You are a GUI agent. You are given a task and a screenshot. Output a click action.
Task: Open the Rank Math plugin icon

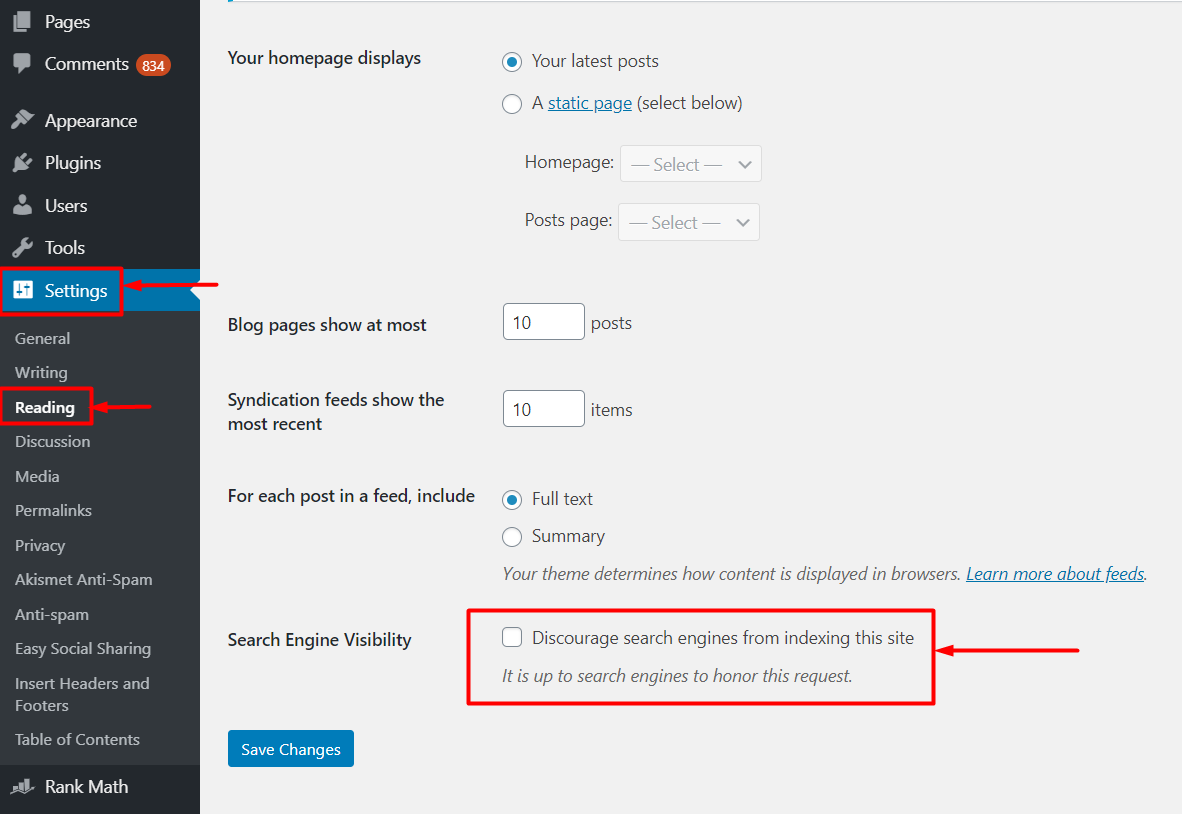coord(24,787)
